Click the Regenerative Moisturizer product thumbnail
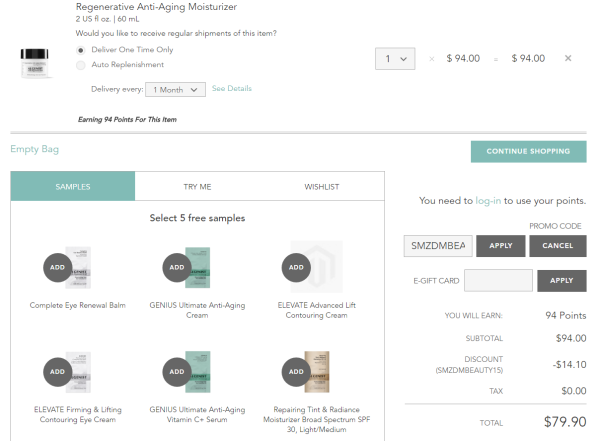The height and width of the screenshot is (441, 600). click(35, 63)
